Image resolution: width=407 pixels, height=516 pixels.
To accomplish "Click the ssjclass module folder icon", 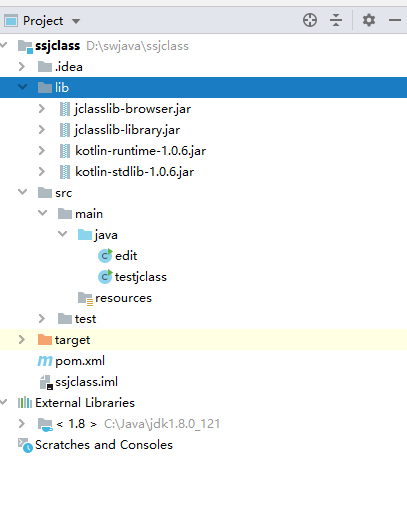I will pos(25,46).
